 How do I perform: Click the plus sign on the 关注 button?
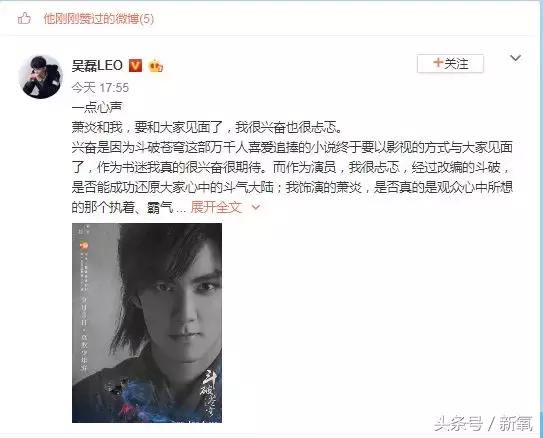pos(438,63)
